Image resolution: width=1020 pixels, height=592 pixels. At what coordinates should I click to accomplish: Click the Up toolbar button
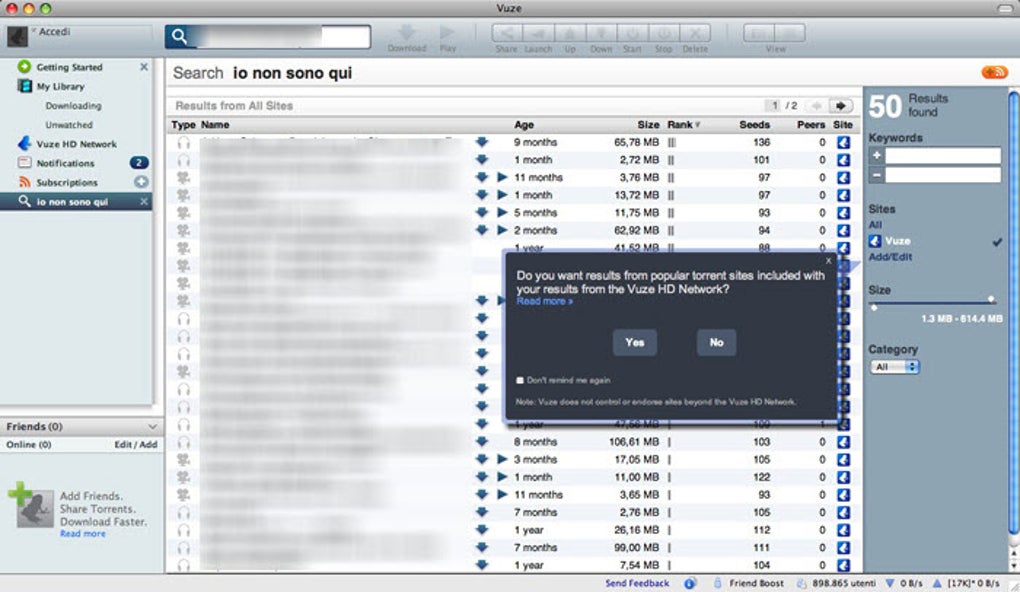[x=570, y=33]
